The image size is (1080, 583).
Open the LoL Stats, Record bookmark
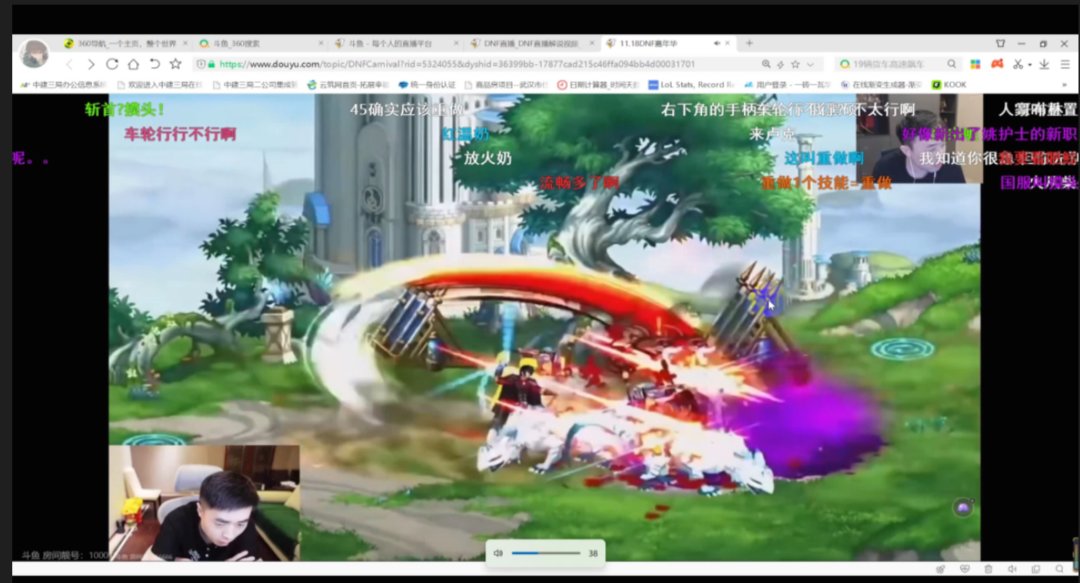pyautogui.click(x=691, y=85)
